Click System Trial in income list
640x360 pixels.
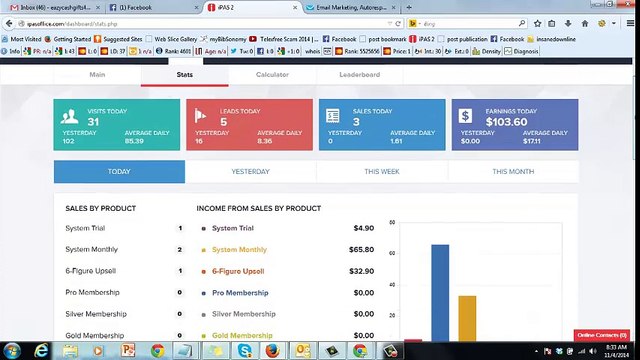(233, 228)
